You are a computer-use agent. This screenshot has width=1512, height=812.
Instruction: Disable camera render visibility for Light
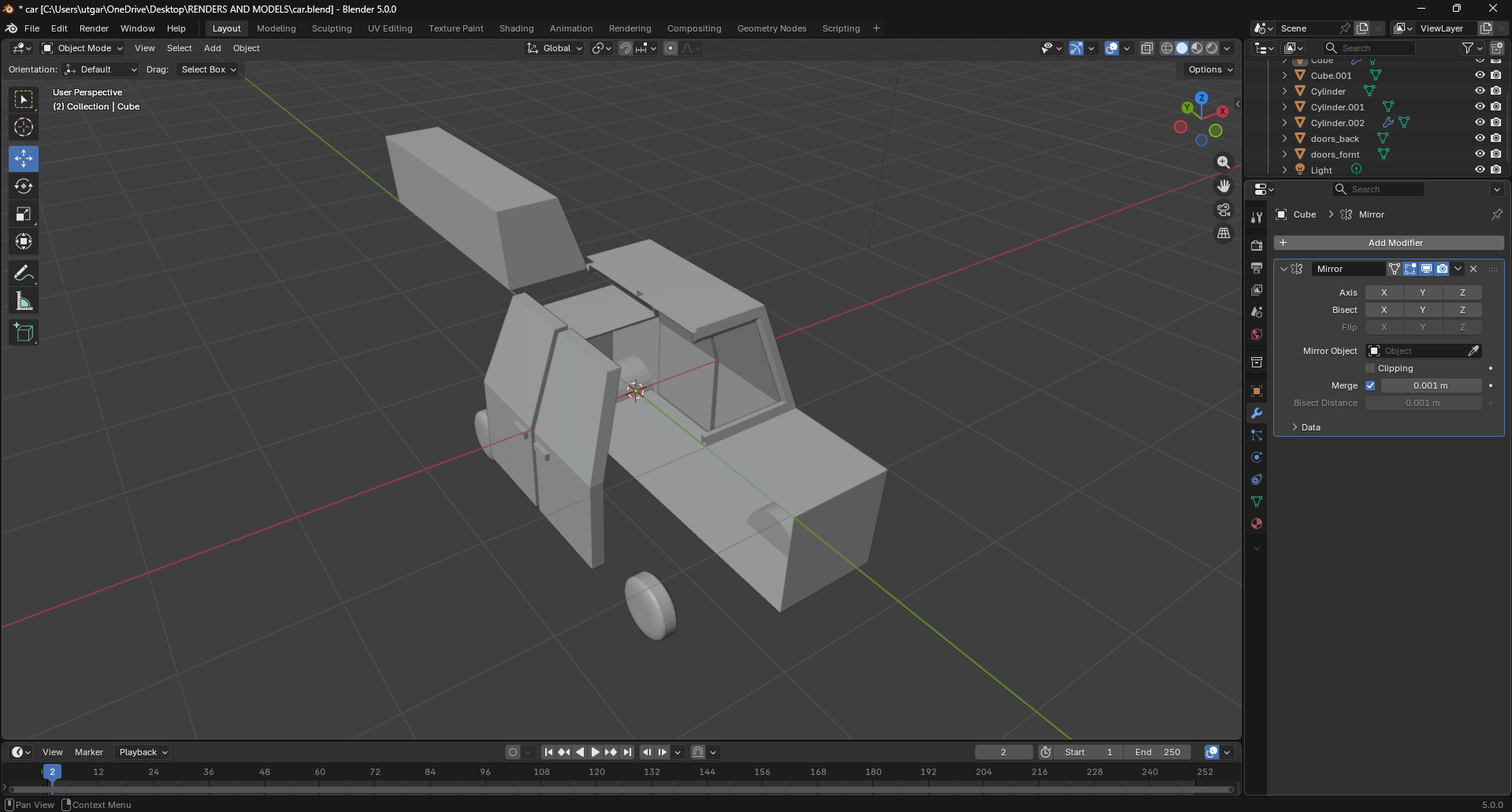(x=1495, y=169)
